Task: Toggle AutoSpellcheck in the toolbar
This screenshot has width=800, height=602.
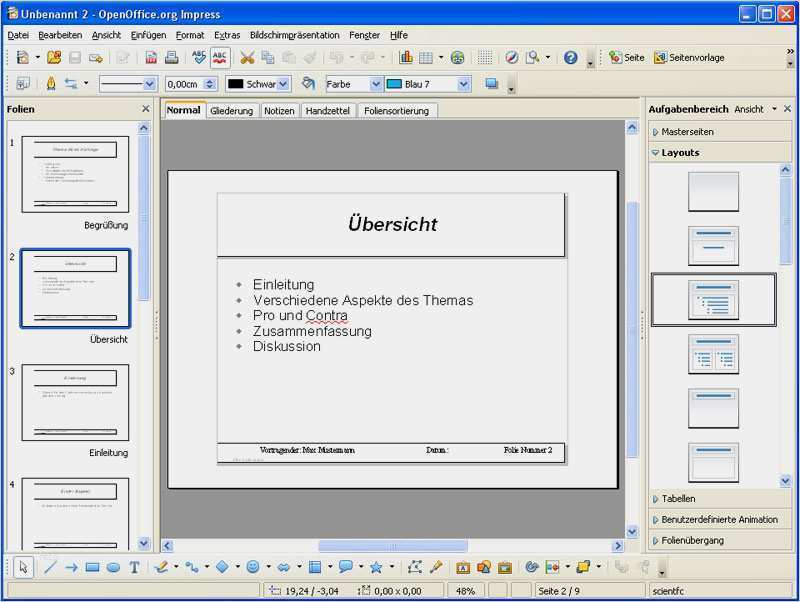Action: [220, 57]
